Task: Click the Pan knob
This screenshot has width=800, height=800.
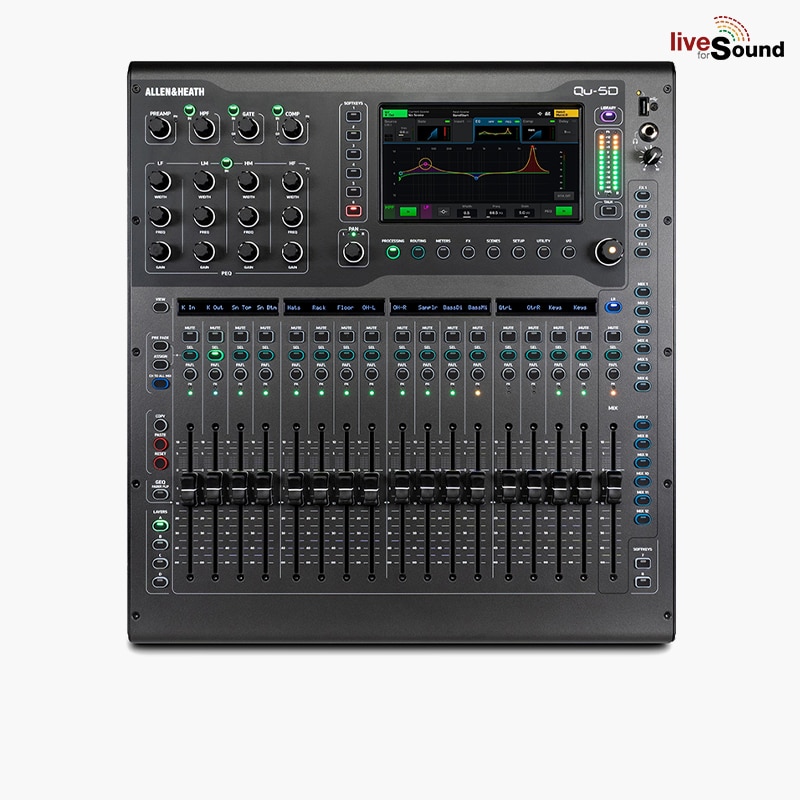Action: coord(353,252)
